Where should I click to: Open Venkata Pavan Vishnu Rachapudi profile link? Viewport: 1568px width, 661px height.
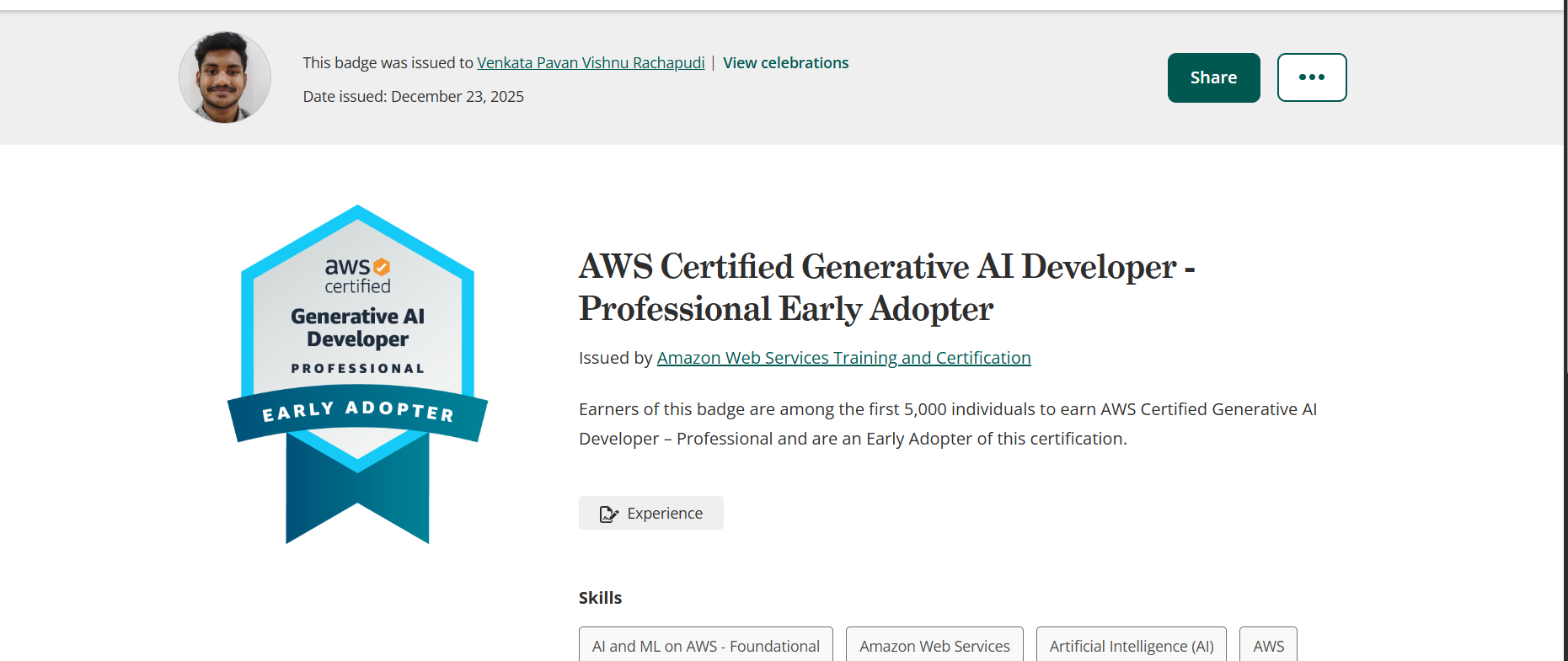tap(591, 63)
